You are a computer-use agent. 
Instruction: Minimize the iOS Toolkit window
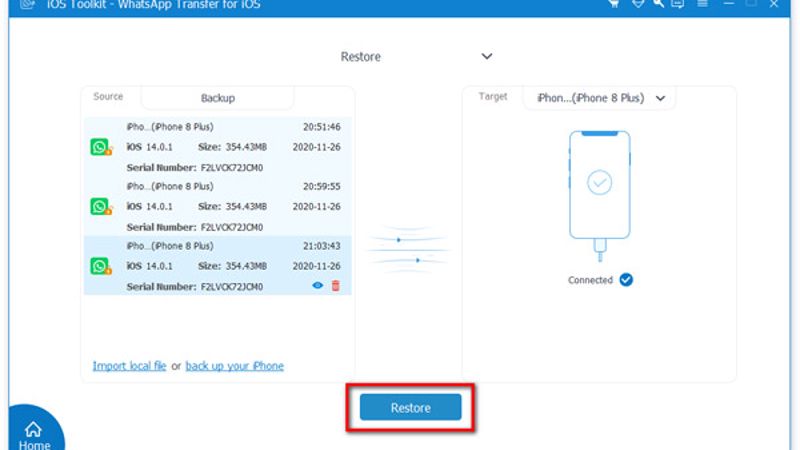tap(729, 3)
